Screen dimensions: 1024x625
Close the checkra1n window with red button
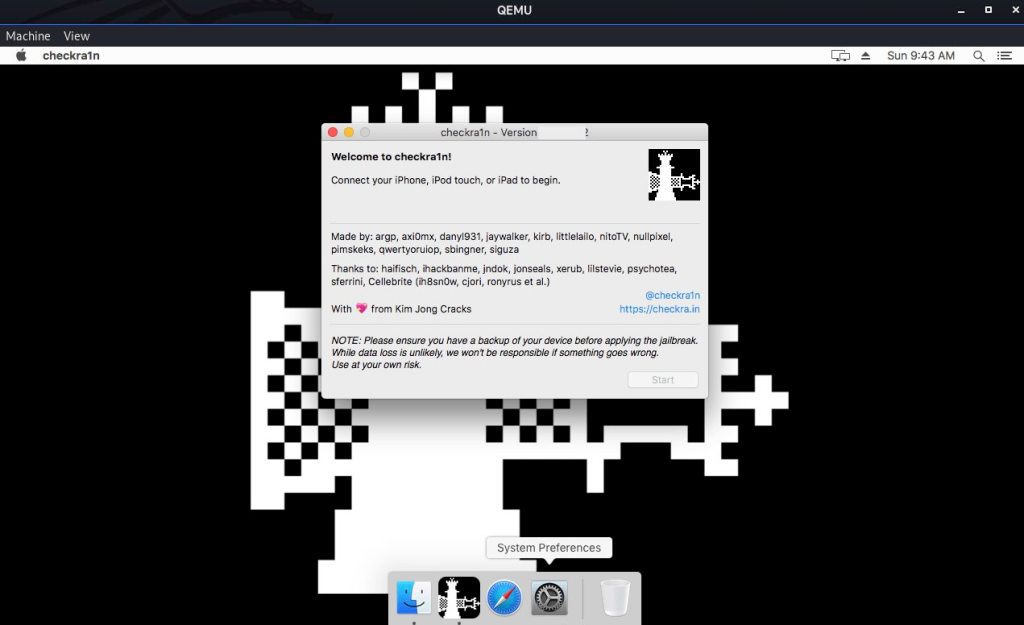click(332, 132)
